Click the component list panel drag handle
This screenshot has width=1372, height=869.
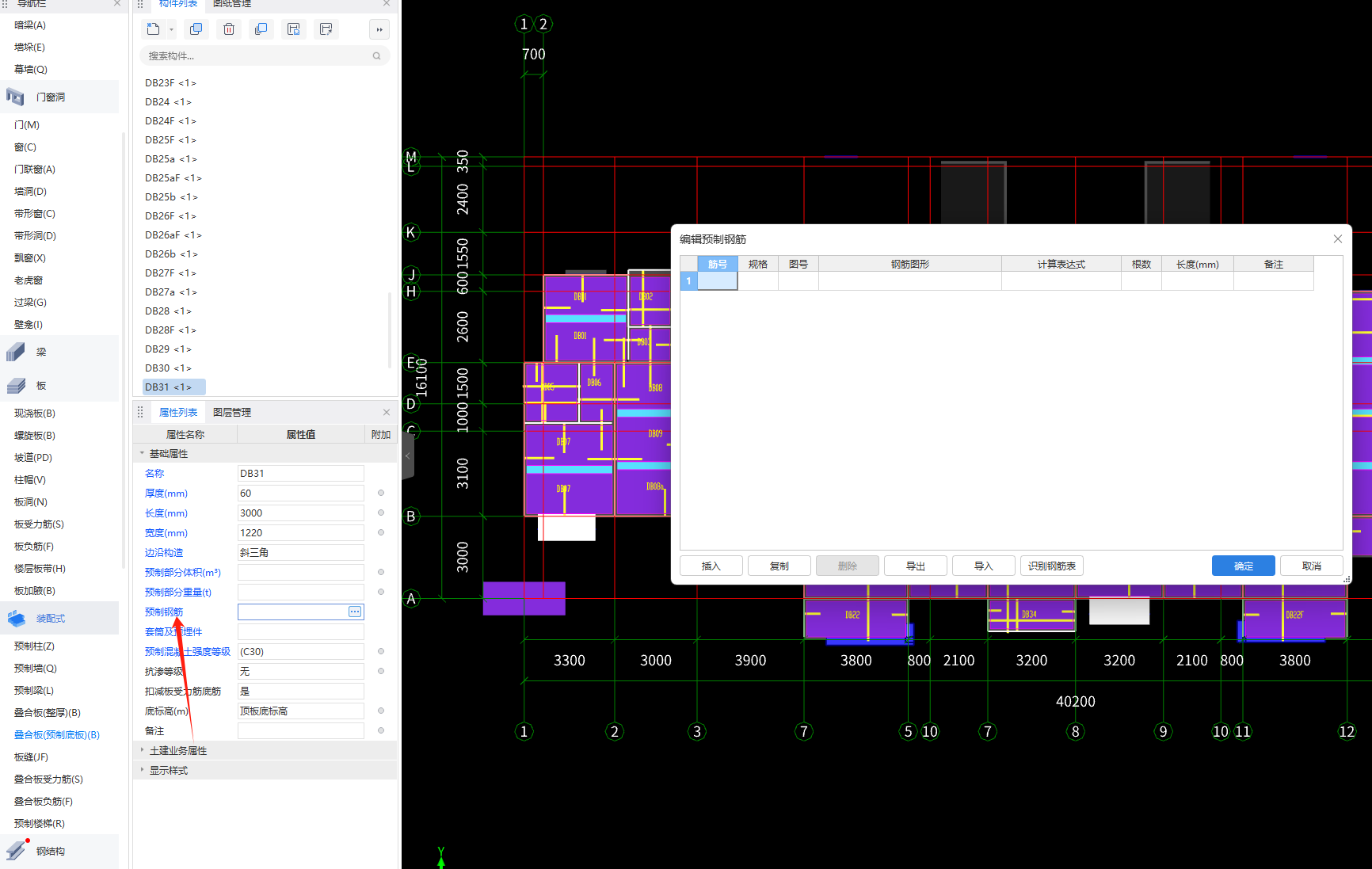pyautogui.click(x=140, y=4)
